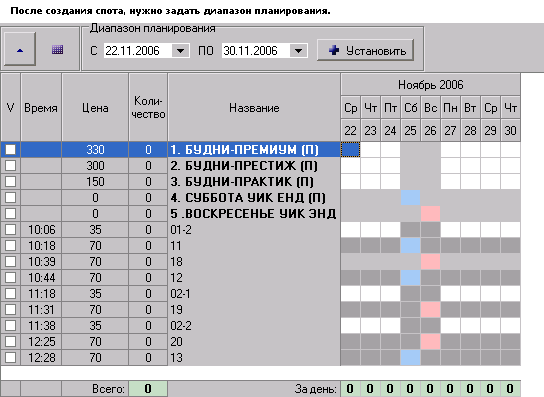
Task: Click the purple calendar grid icon
Action: [58, 50]
